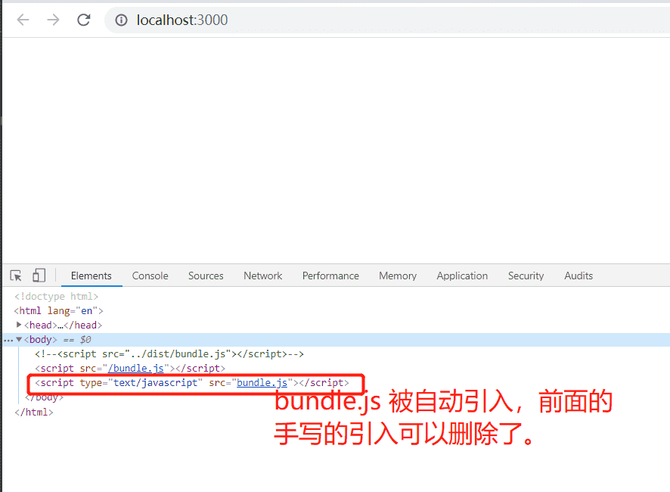
Task: Open the Memory tab
Action: [x=397, y=276]
